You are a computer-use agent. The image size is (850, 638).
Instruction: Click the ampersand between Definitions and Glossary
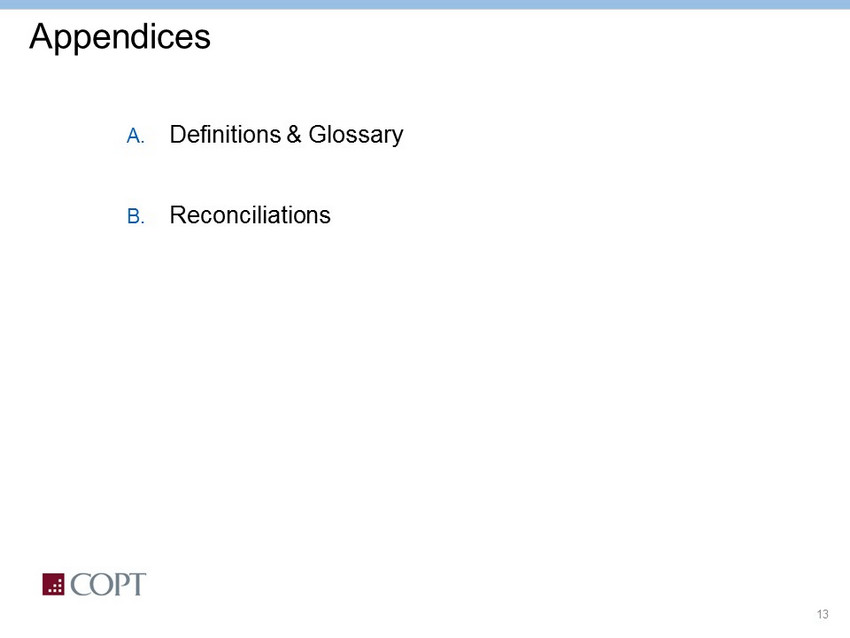(x=294, y=134)
